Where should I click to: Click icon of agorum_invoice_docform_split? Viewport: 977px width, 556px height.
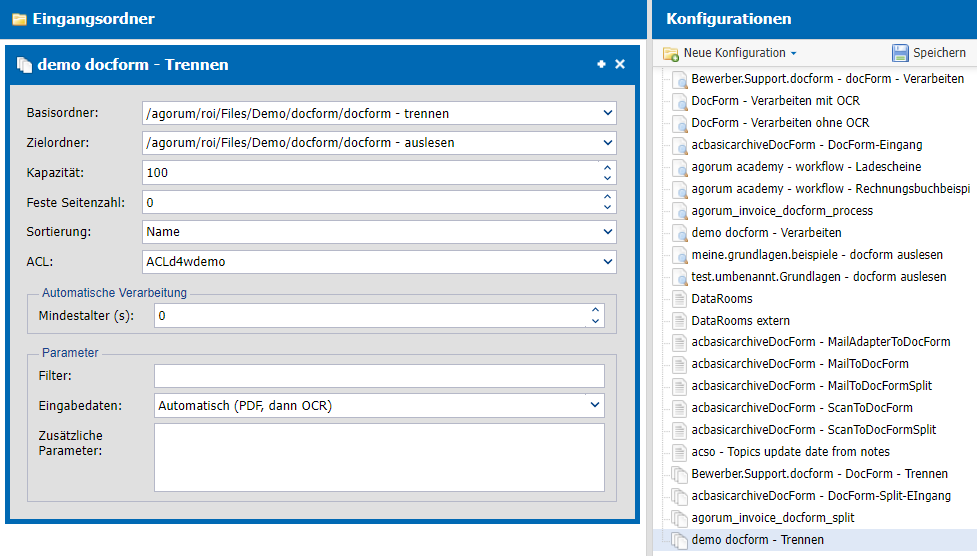tap(679, 518)
